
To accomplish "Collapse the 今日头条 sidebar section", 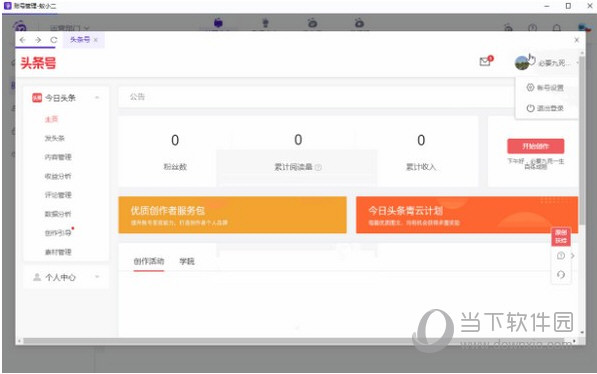I will (97, 98).
